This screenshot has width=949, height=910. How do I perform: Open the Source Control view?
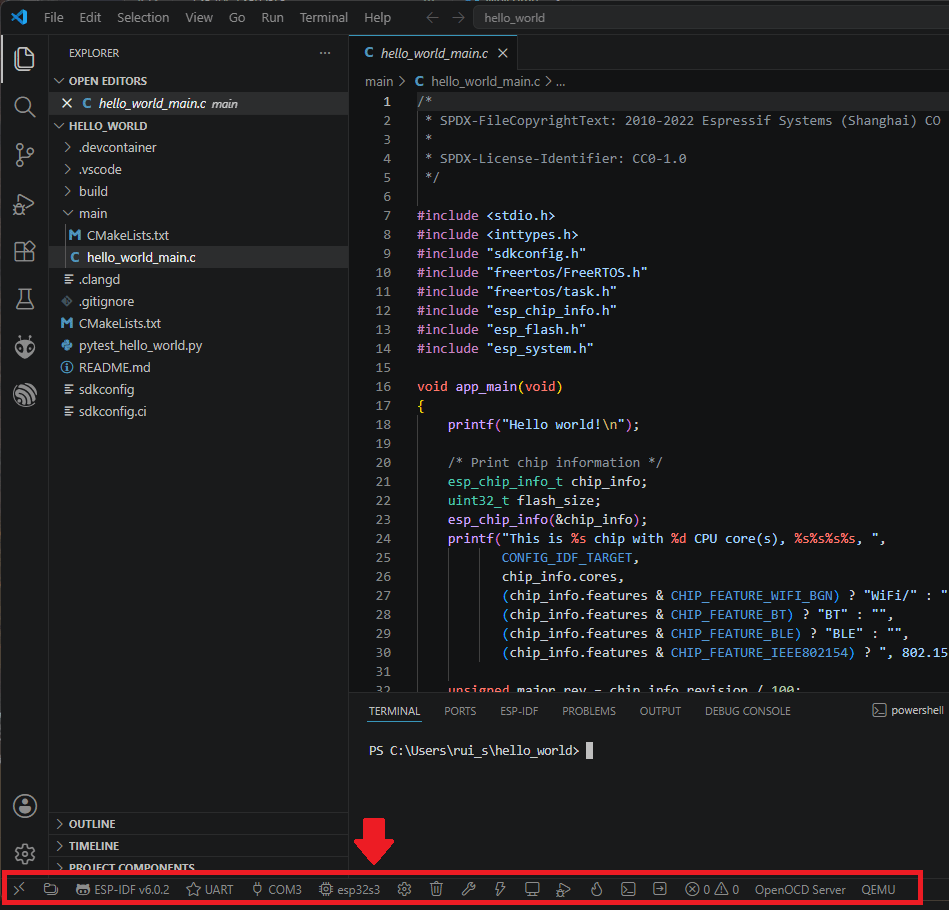[x=24, y=155]
